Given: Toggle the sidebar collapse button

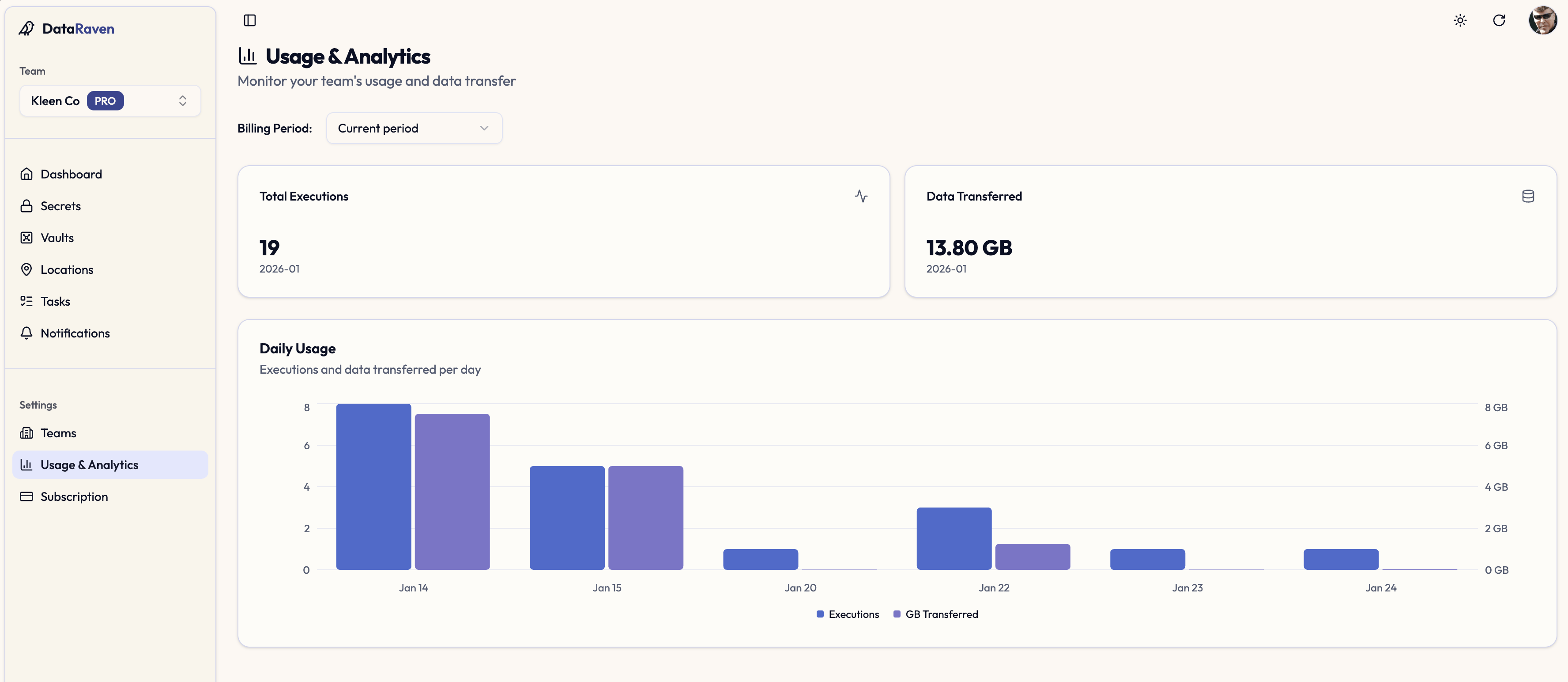Looking at the screenshot, I should (249, 20).
